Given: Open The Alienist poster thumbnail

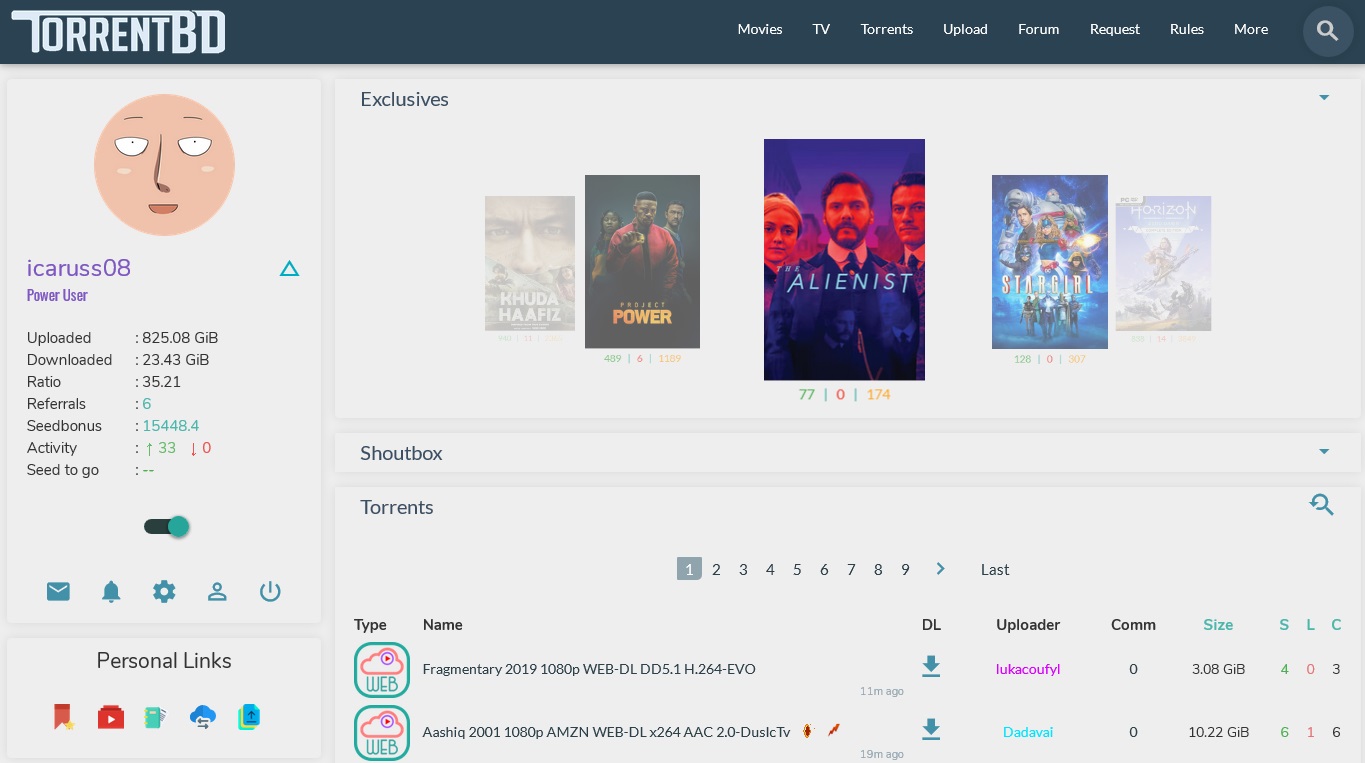Looking at the screenshot, I should [x=844, y=260].
